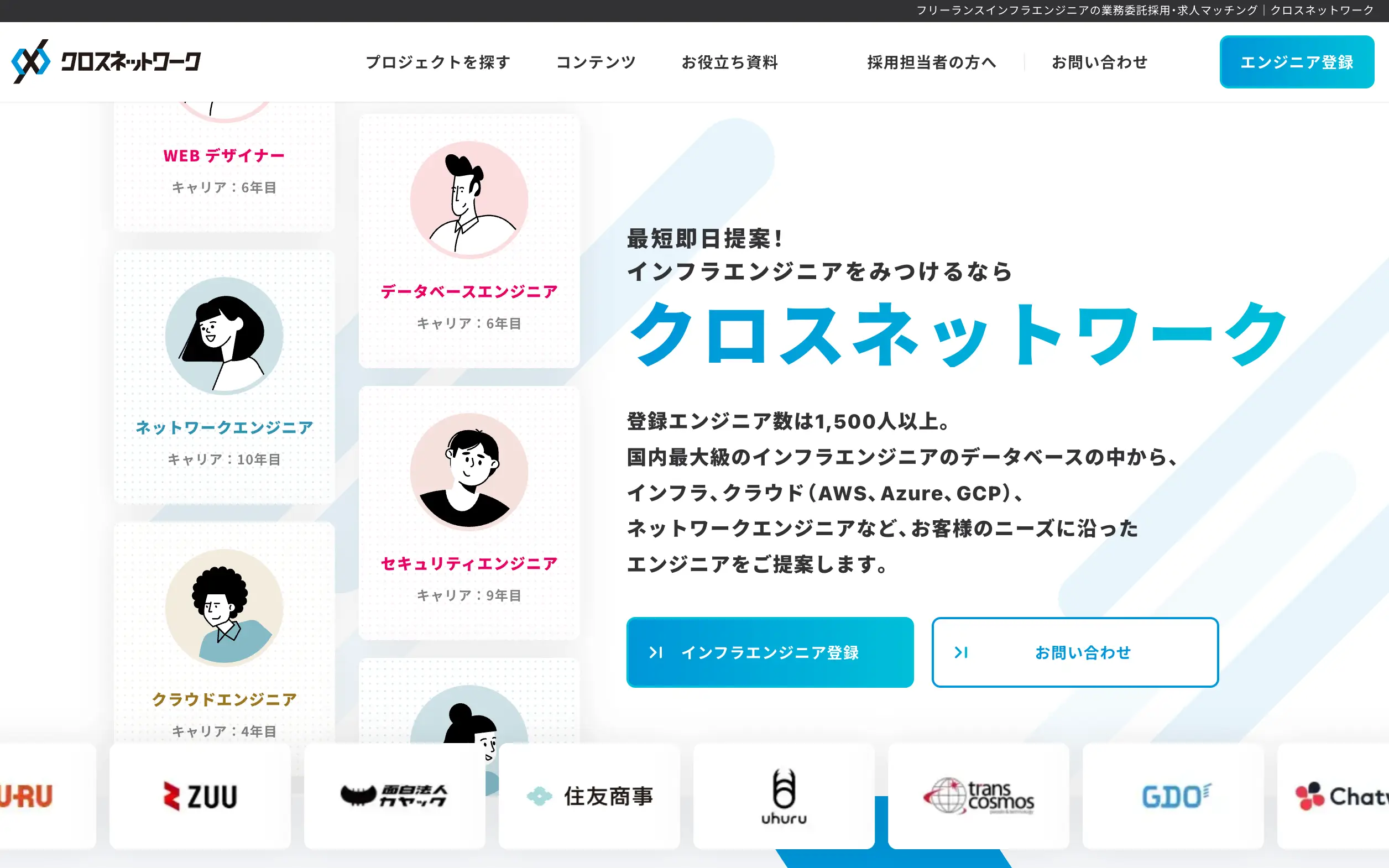Image resolution: width=1389 pixels, height=868 pixels.
Task: Click the transcosmos logo card
Action: [x=979, y=796]
